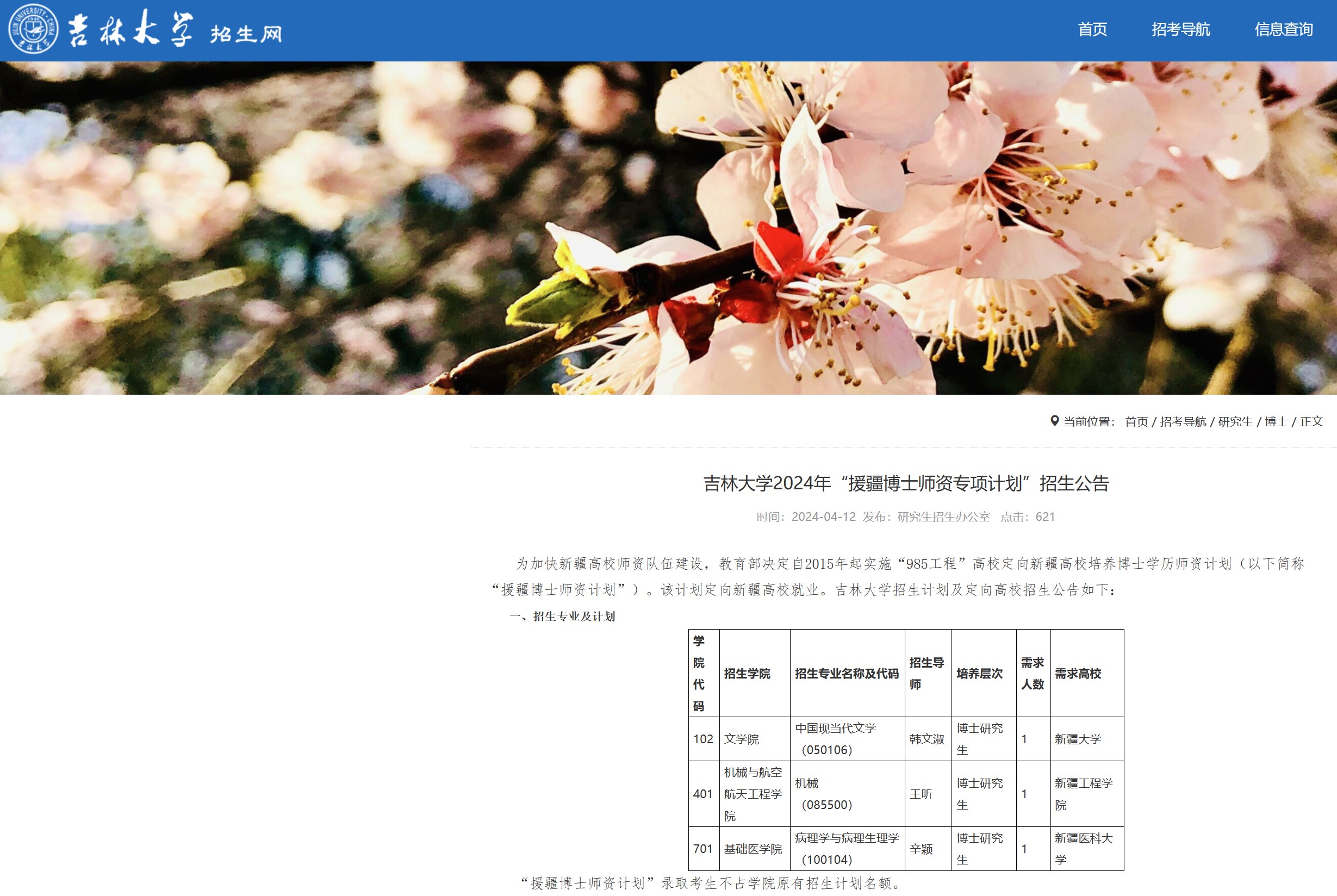Click the 机械 (085500) major cell
The image size is (1337, 896).
[x=847, y=794]
